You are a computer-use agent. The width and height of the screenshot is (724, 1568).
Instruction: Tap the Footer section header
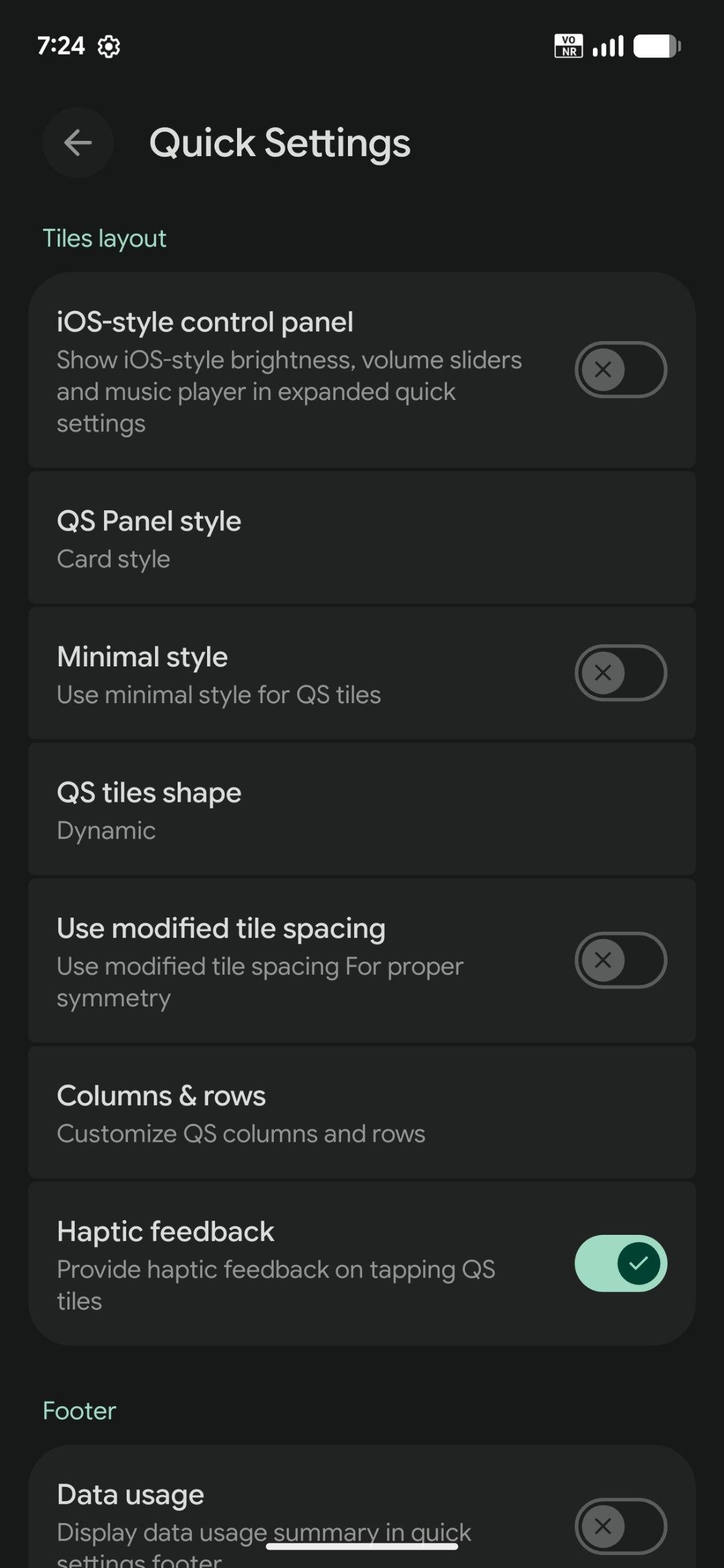[79, 1411]
